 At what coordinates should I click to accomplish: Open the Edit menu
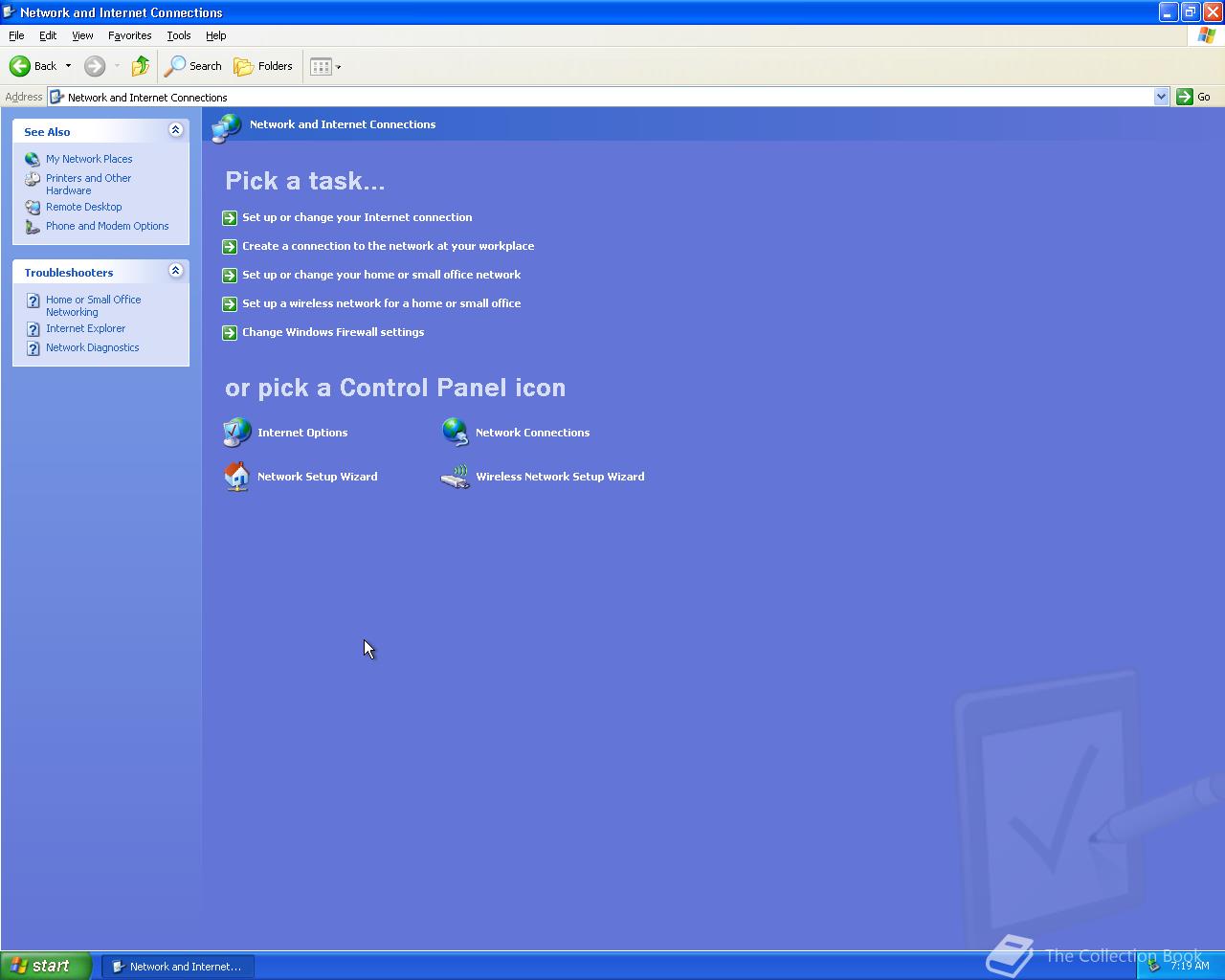click(x=48, y=35)
